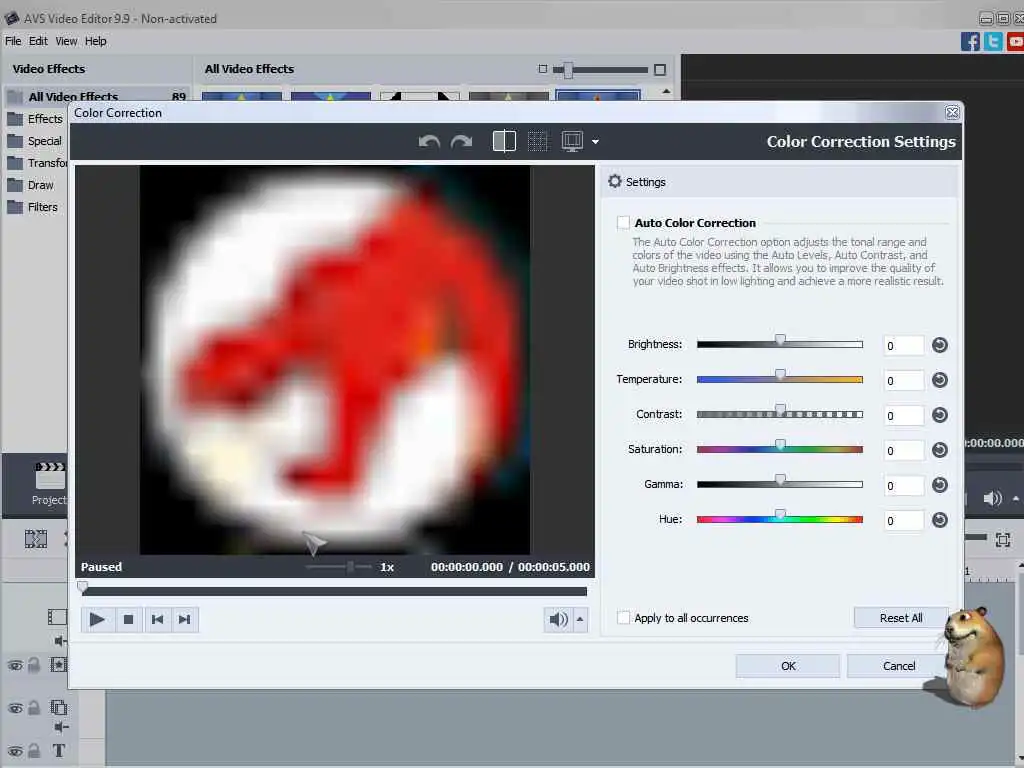
Task: Click the Brightness slider handle
Action: 780,340
